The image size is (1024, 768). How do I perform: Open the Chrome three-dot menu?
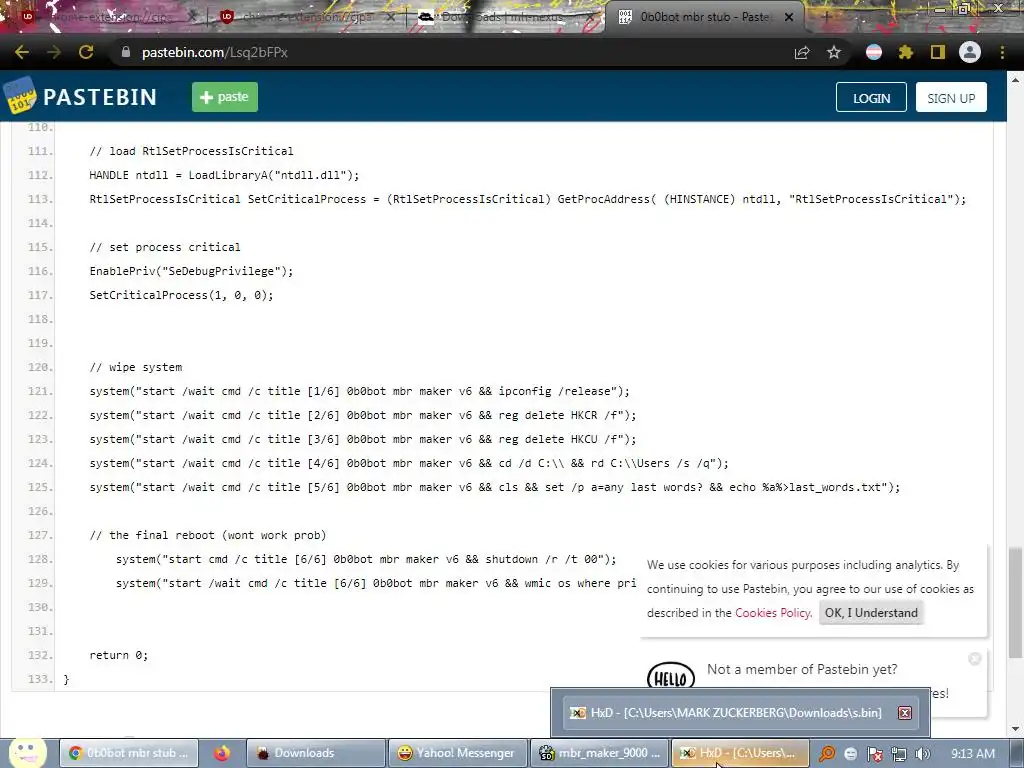click(x=1002, y=52)
